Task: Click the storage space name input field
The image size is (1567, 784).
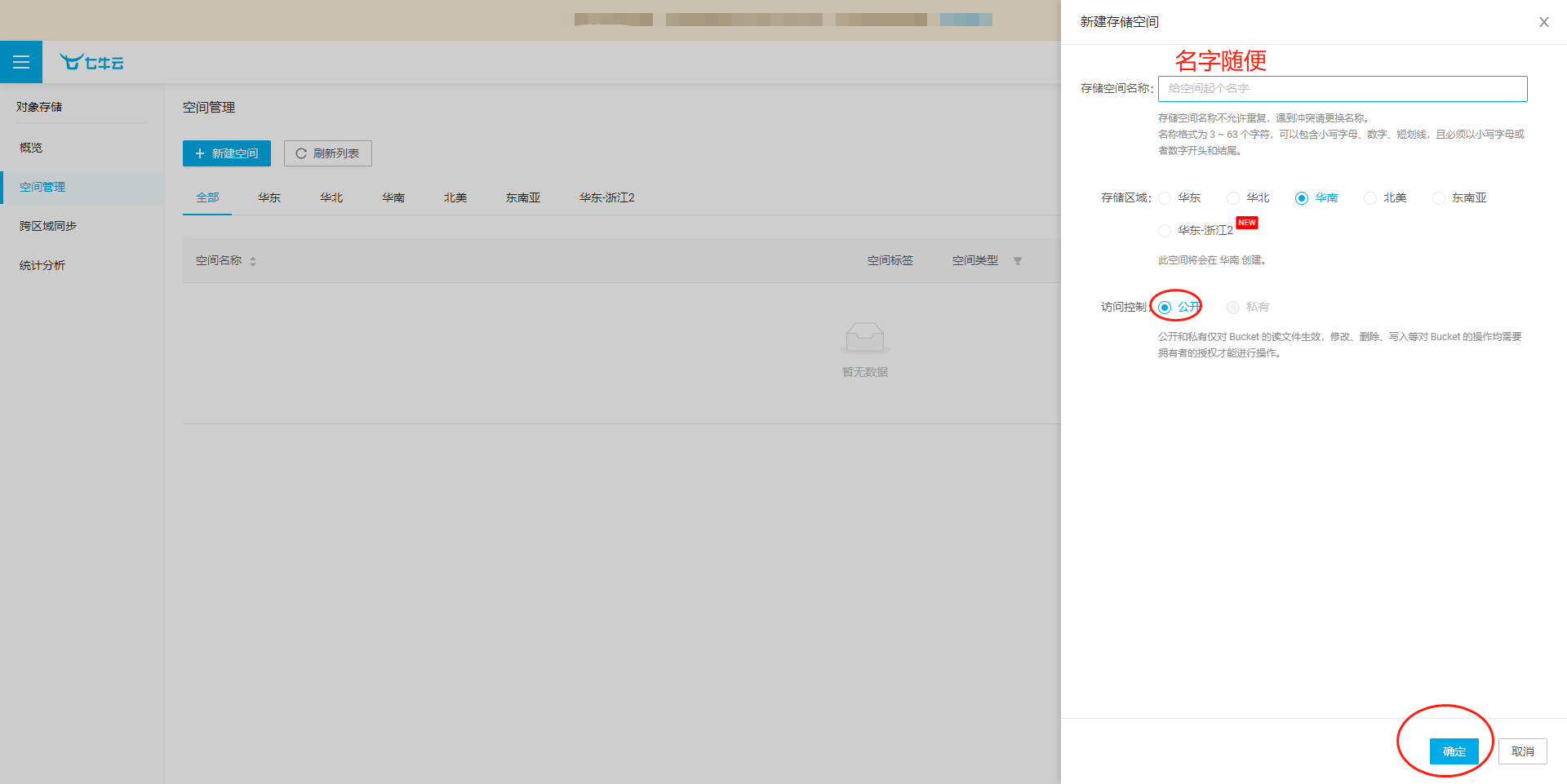Action: [x=1341, y=89]
